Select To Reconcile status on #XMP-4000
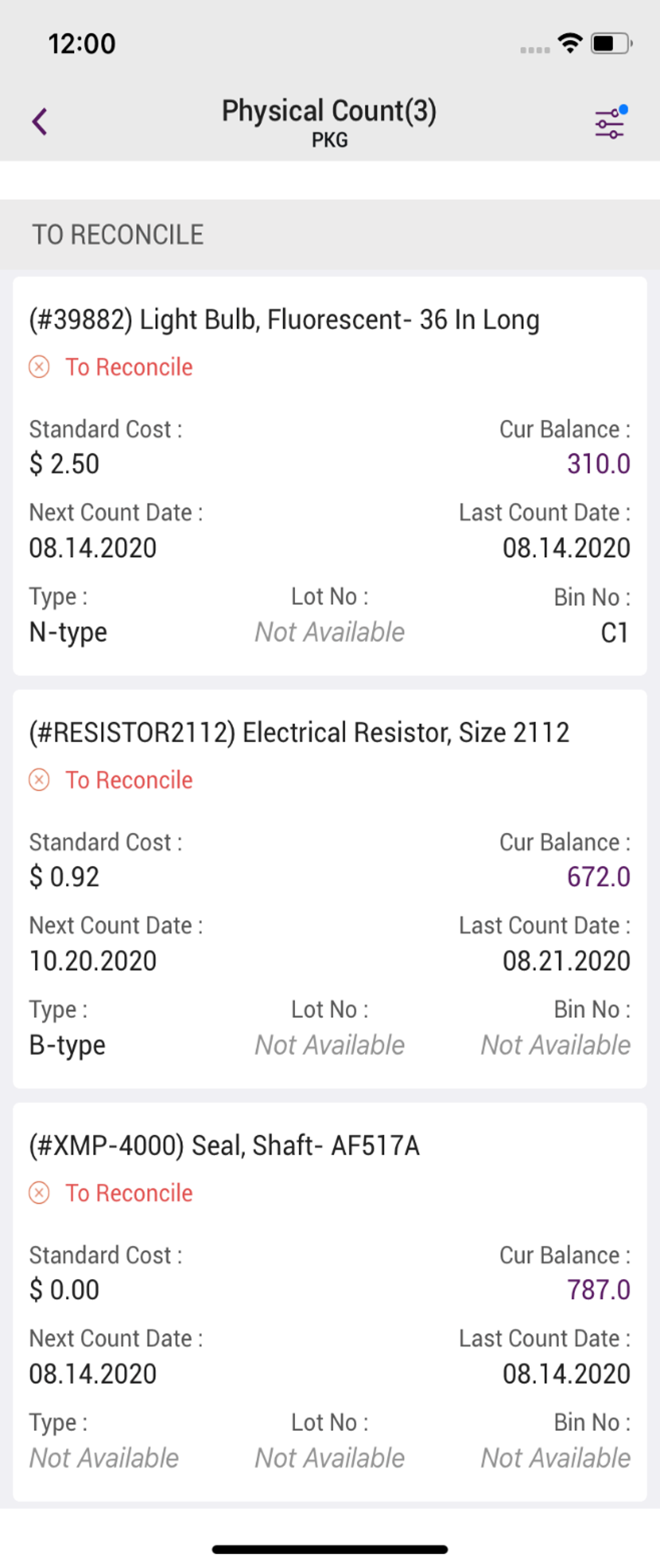Image resolution: width=660 pixels, height=1568 pixels. (129, 1193)
